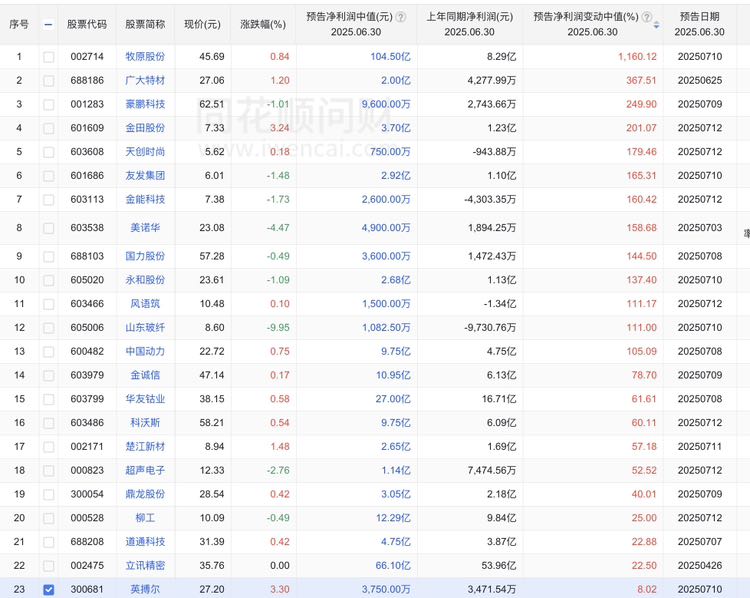Click forecast profit value 1,082.50万
The width and height of the screenshot is (750, 598).
pyautogui.click(x=386, y=328)
